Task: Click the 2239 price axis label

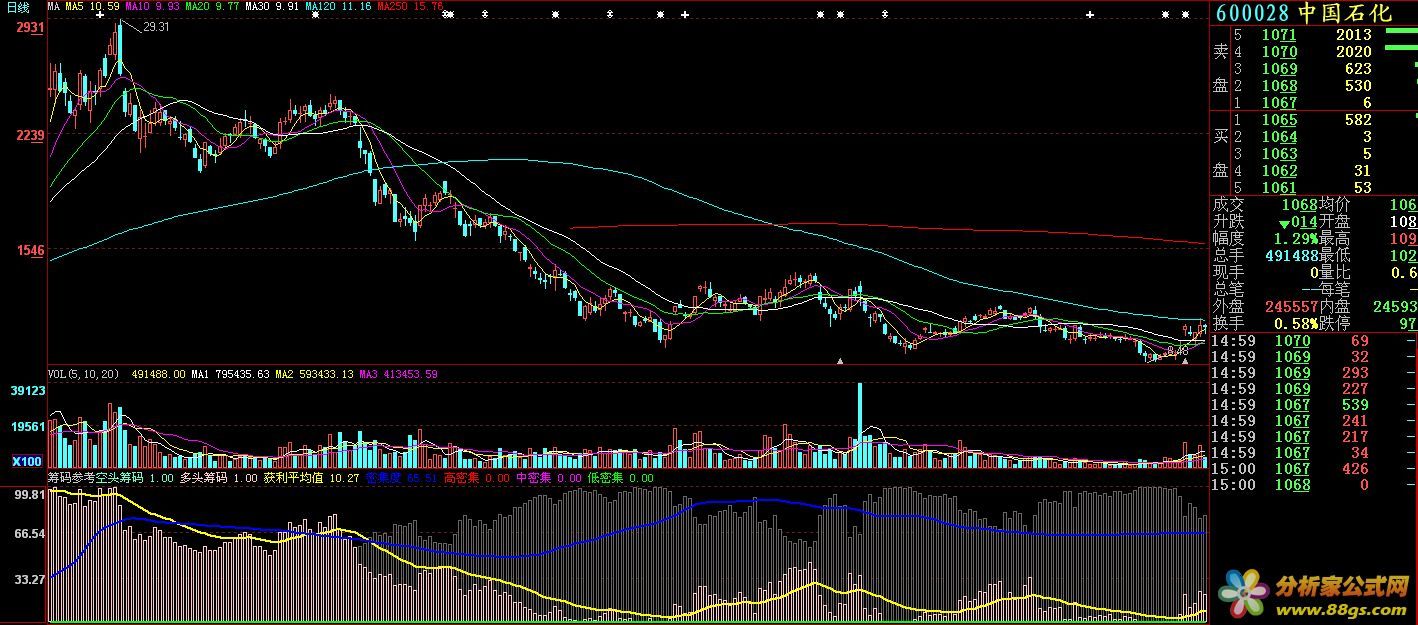Action: click(30, 136)
